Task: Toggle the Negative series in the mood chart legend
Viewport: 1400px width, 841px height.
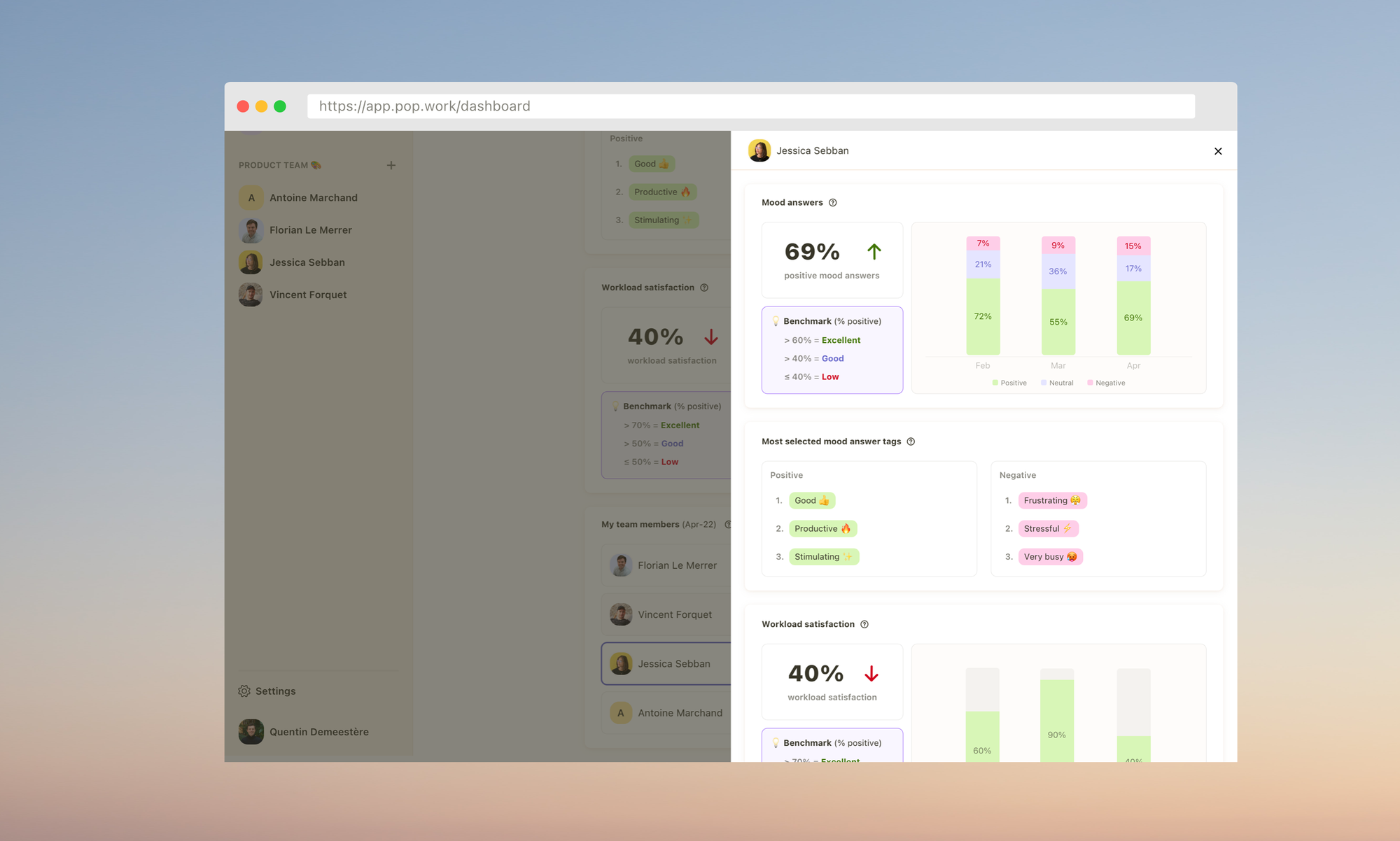Action: [x=1106, y=383]
